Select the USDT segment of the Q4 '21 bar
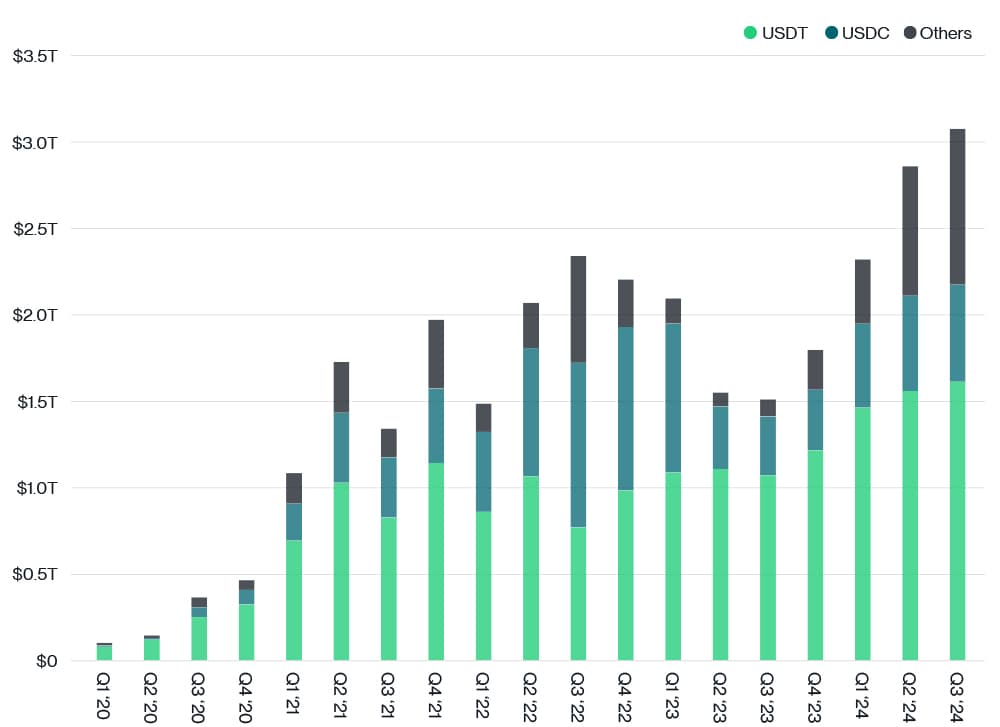 click(x=436, y=561)
